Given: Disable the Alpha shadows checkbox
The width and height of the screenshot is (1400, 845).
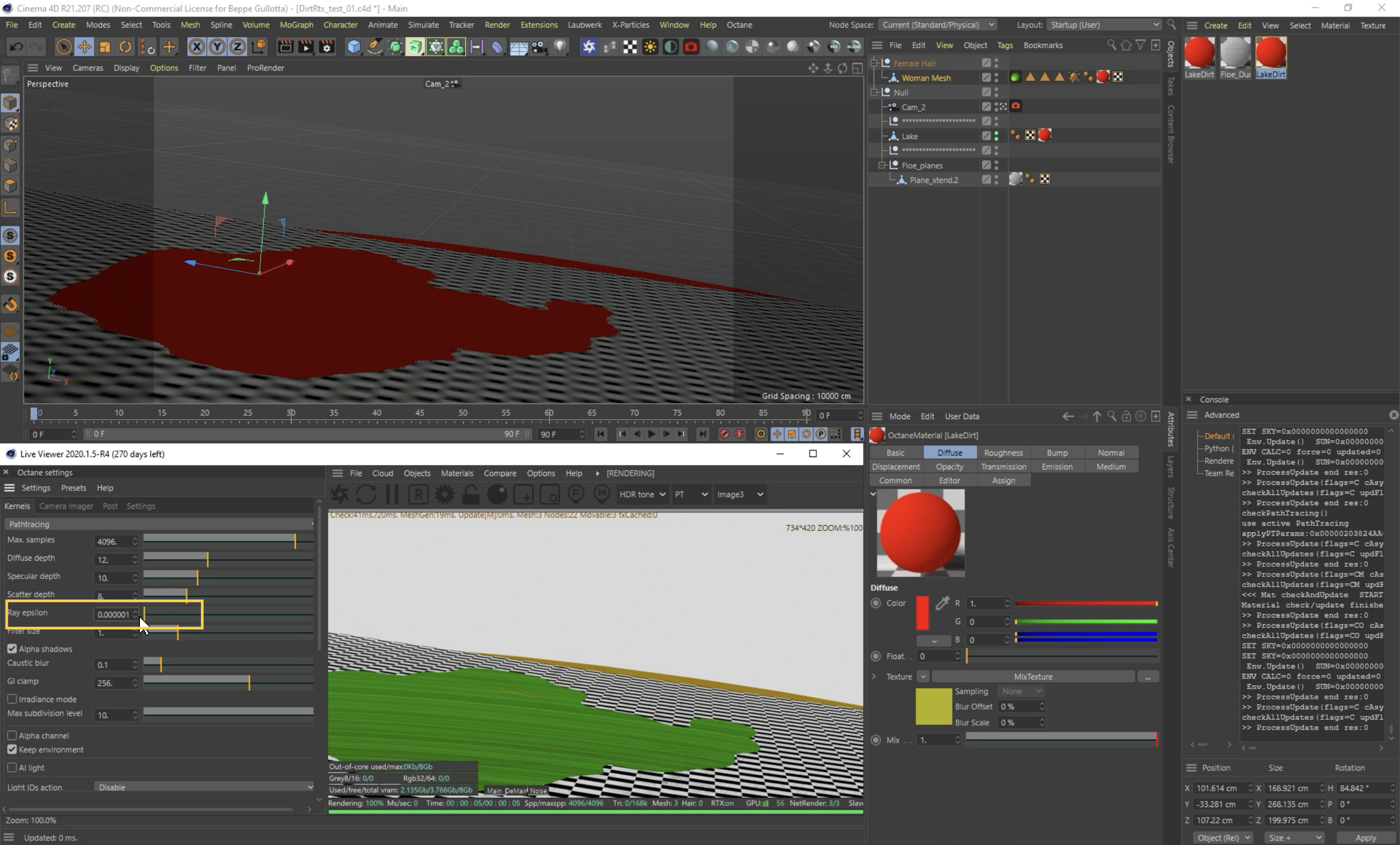Looking at the screenshot, I should pyautogui.click(x=12, y=648).
